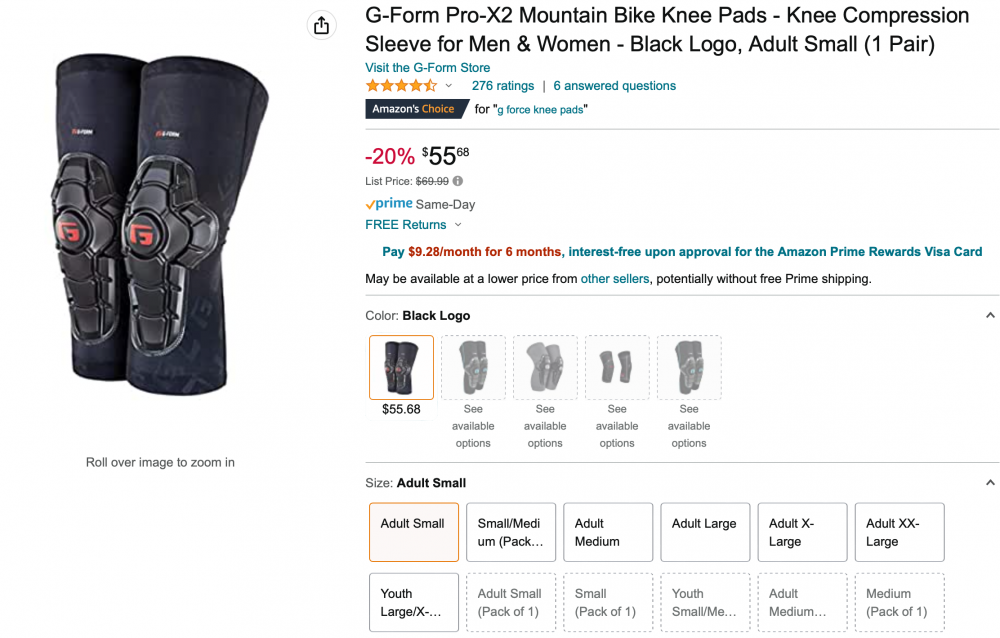
Task: Select the Adult Large size option
Action: point(705,532)
